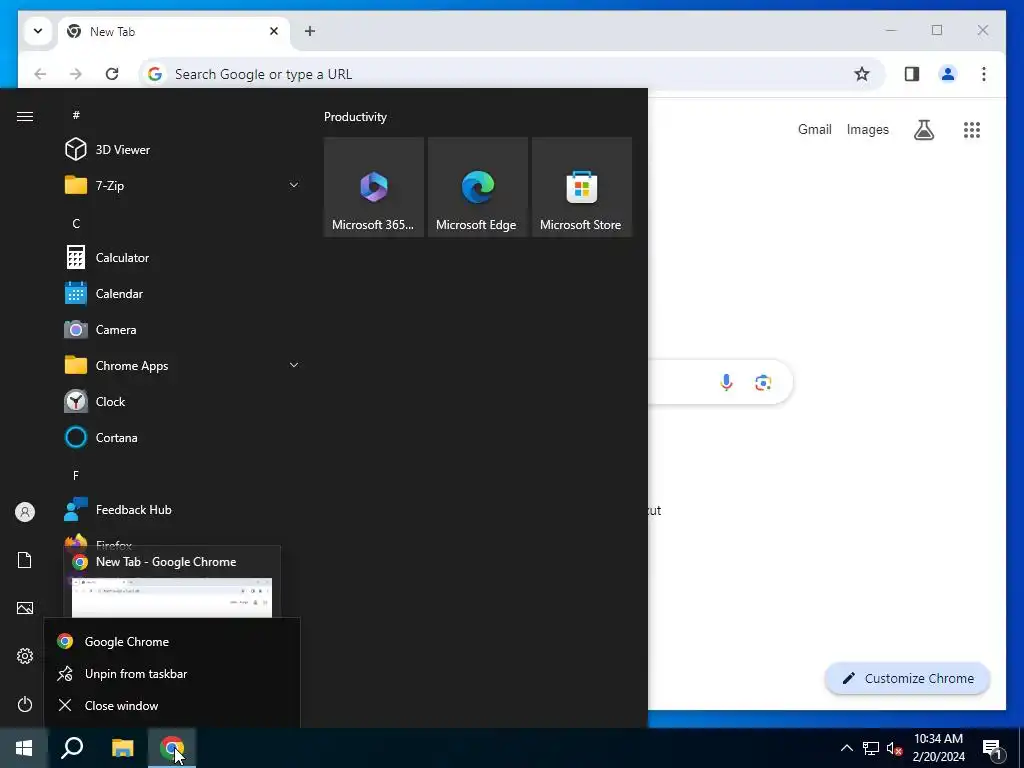Search by image with Google Lens
The height and width of the screenshot is (768, 1024).
coord(763,382)
